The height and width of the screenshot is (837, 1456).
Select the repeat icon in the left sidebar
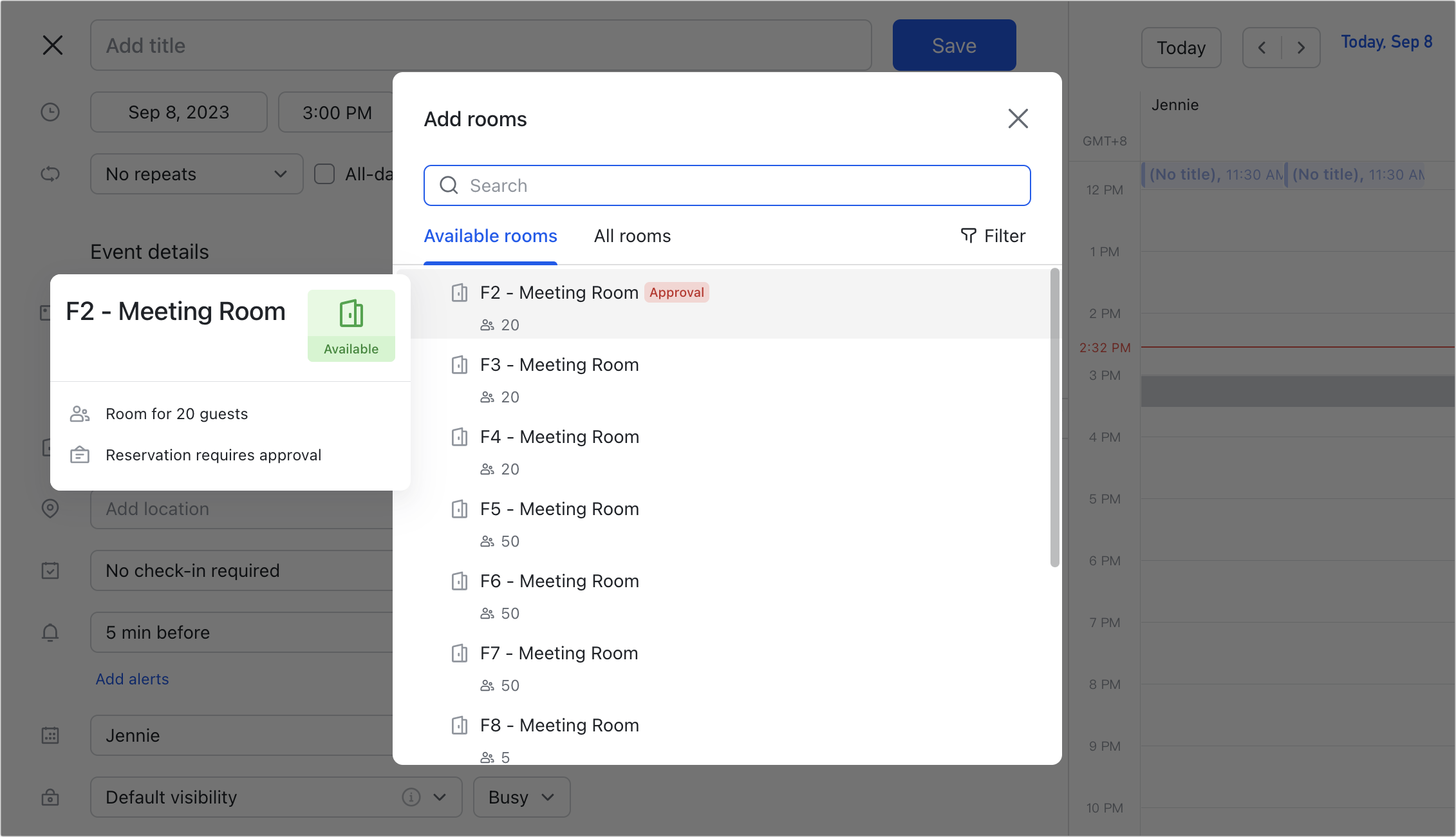(51, 174)
